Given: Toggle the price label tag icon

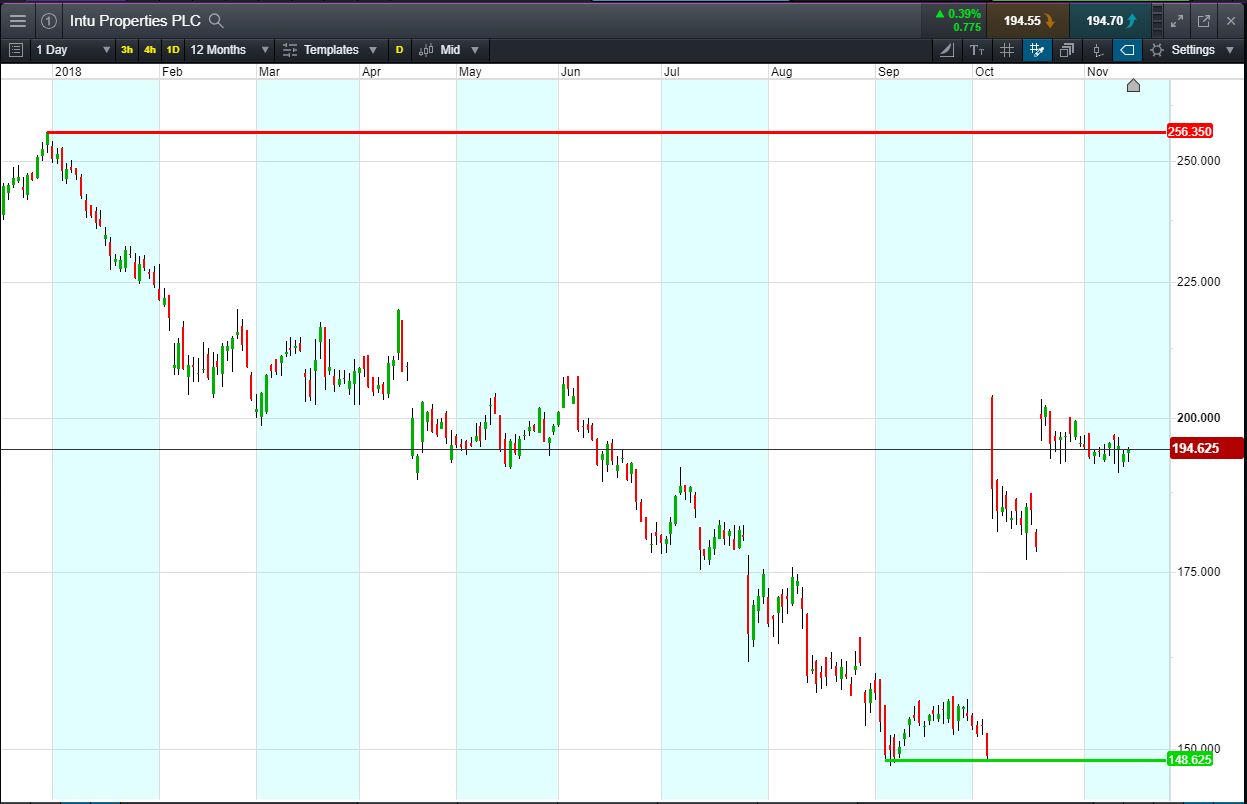Looking at the screenshot, I should click(x=1127, y=49).
